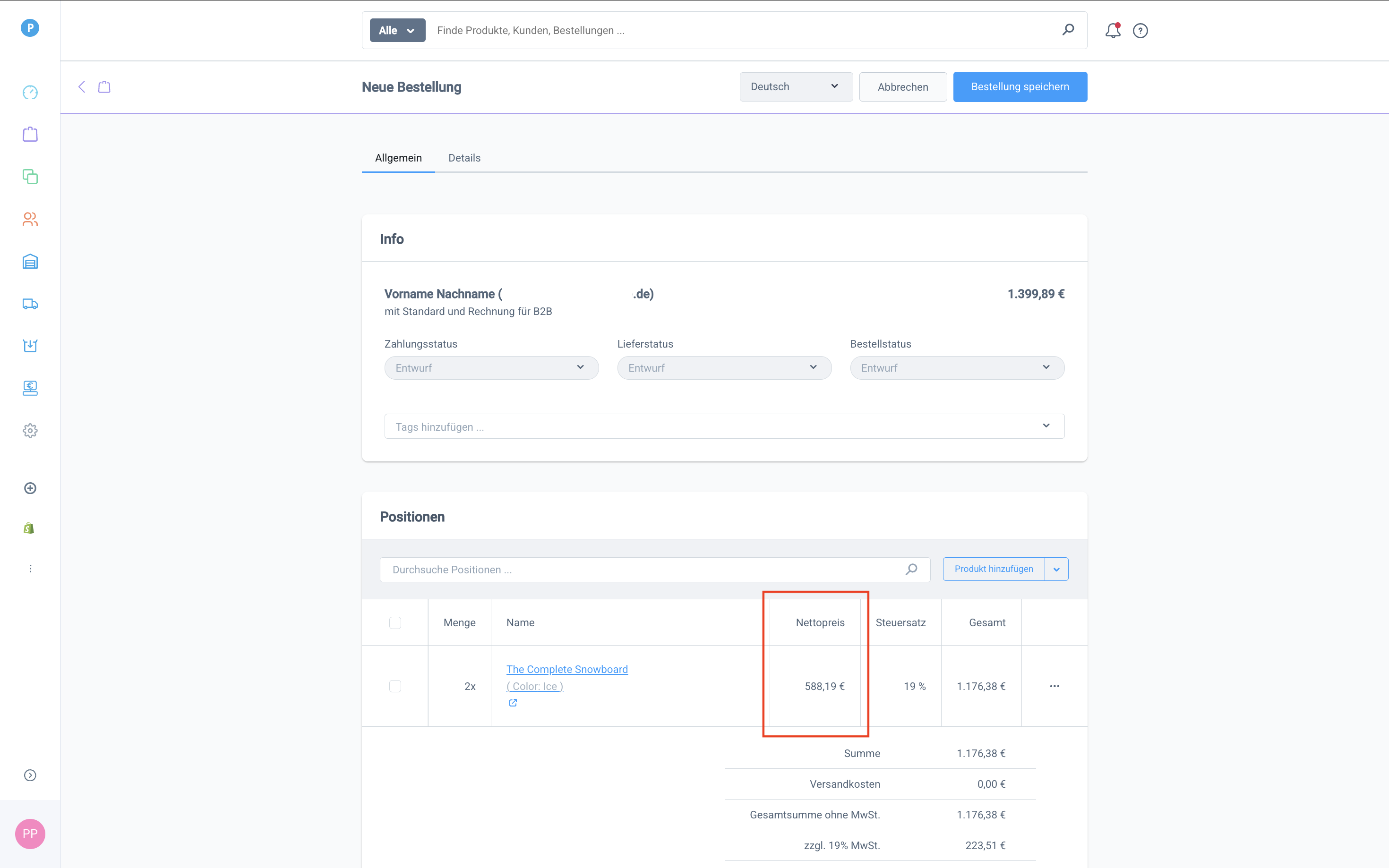Click the Bestellung speichern button
This screenshot has height=868, width=1389.
pos(1019,87)
